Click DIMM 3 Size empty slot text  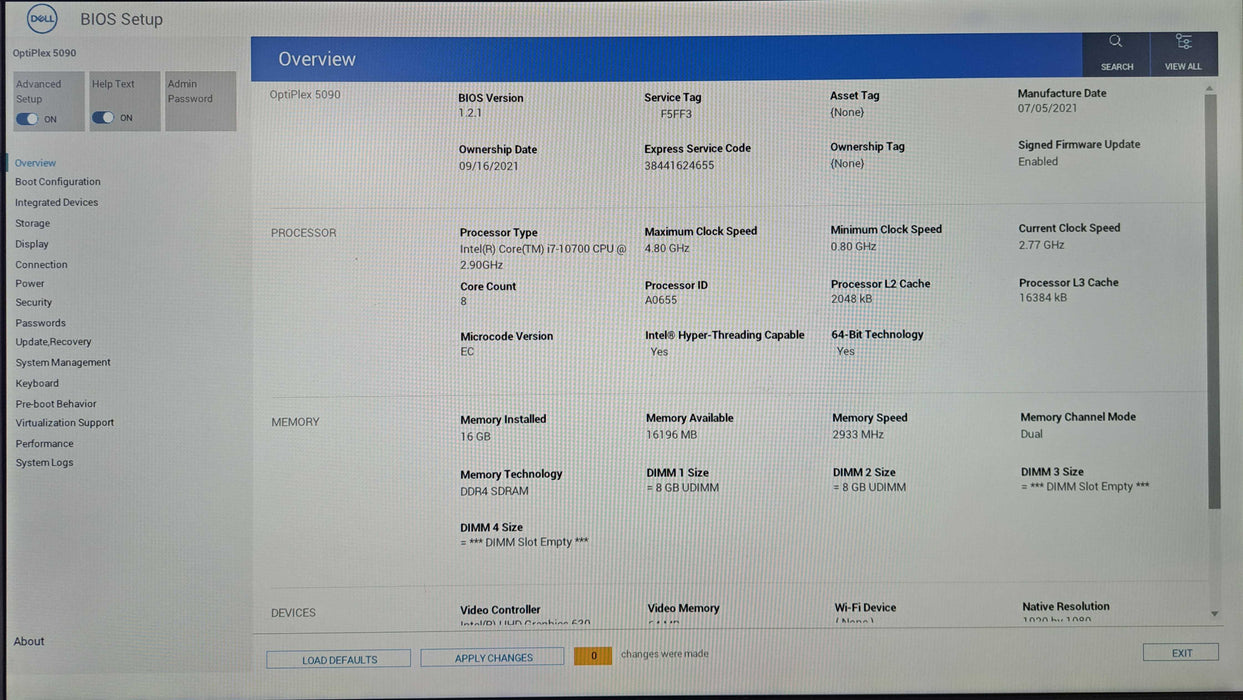[1085, 487]
